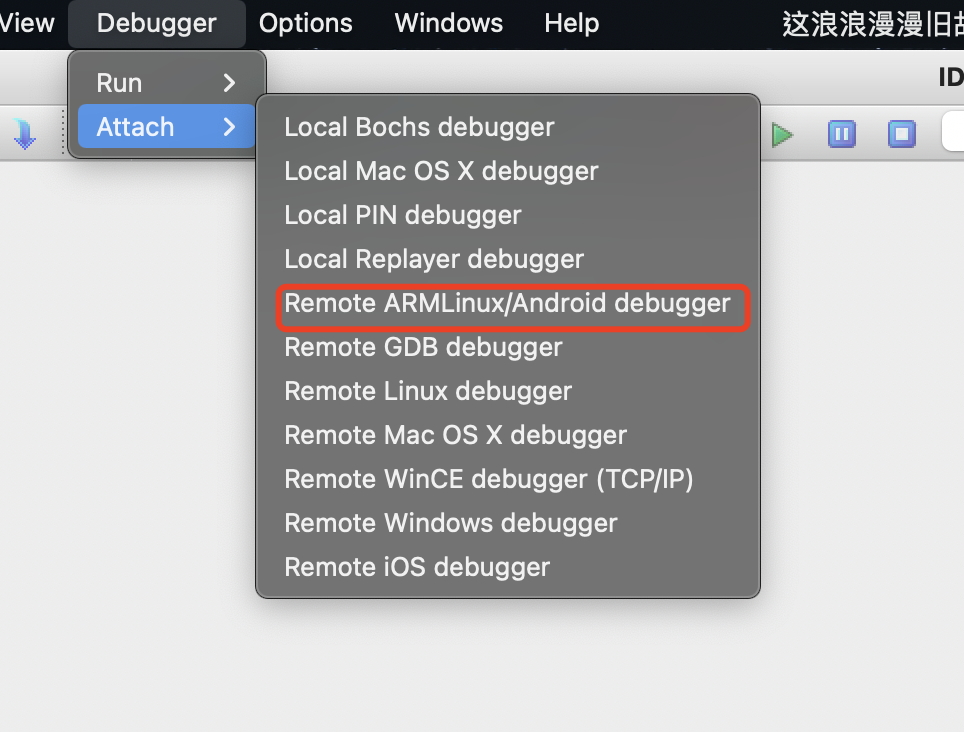The height and width of the screenshot is (732, 964).
Task: Select Remote ARMLinux/Android debugger
Action: (508, 303)
